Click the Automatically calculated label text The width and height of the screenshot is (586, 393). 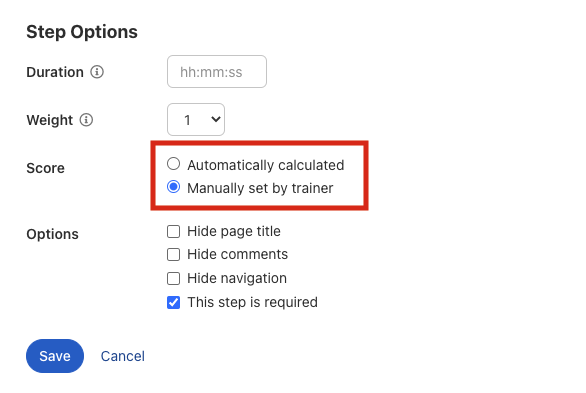click(266, 165)
